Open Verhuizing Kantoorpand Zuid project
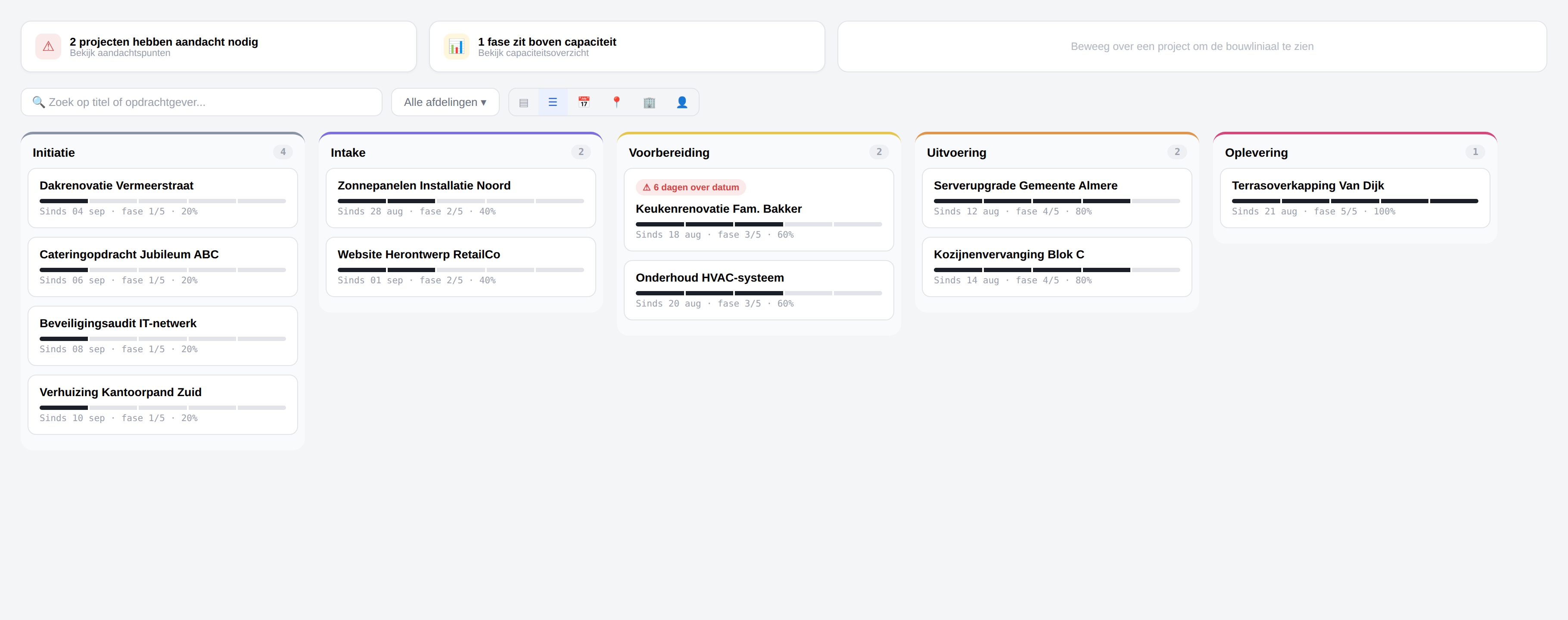 click(162, 404)
